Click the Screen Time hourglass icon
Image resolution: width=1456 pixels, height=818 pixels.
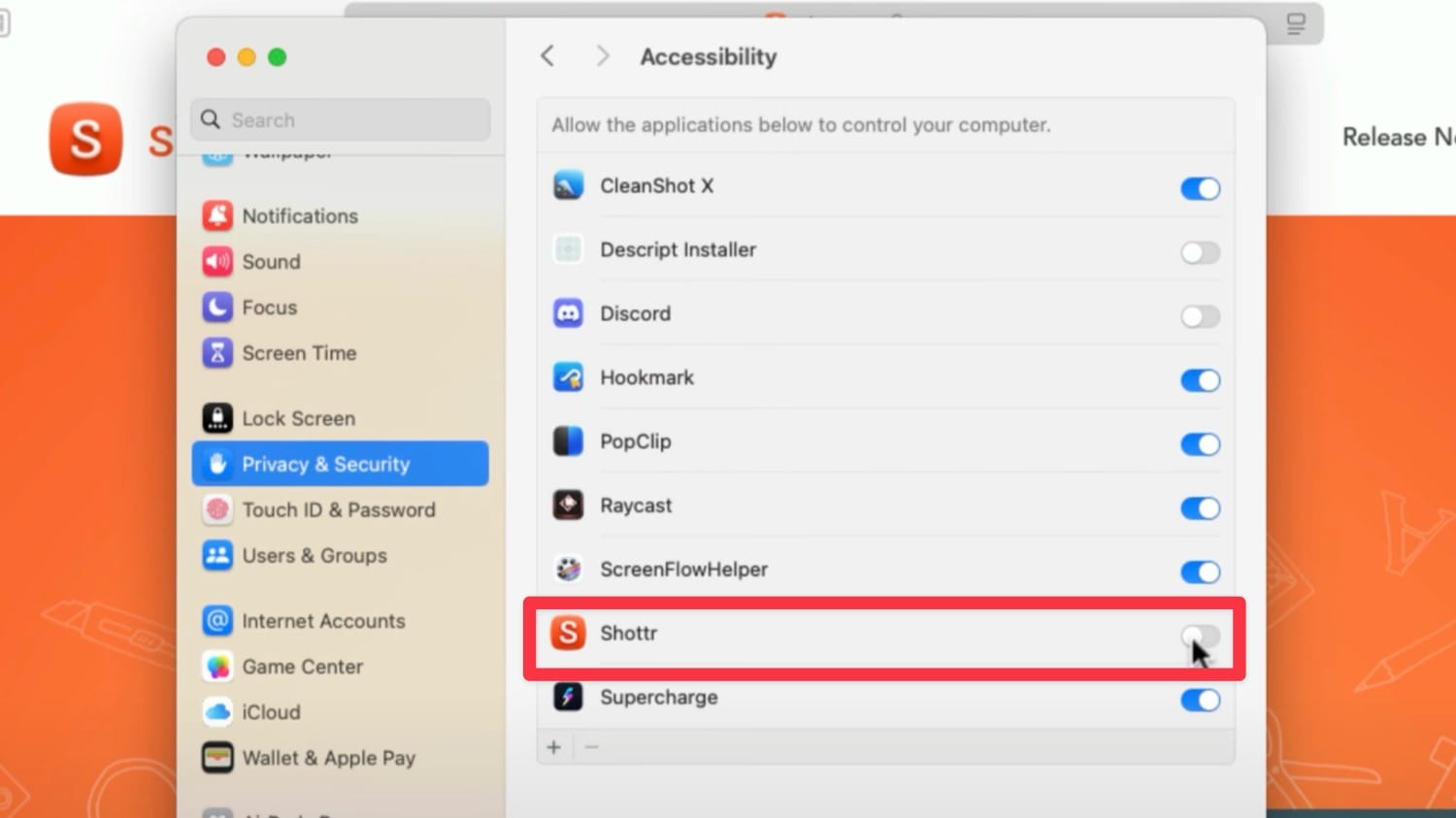[216, 353]
